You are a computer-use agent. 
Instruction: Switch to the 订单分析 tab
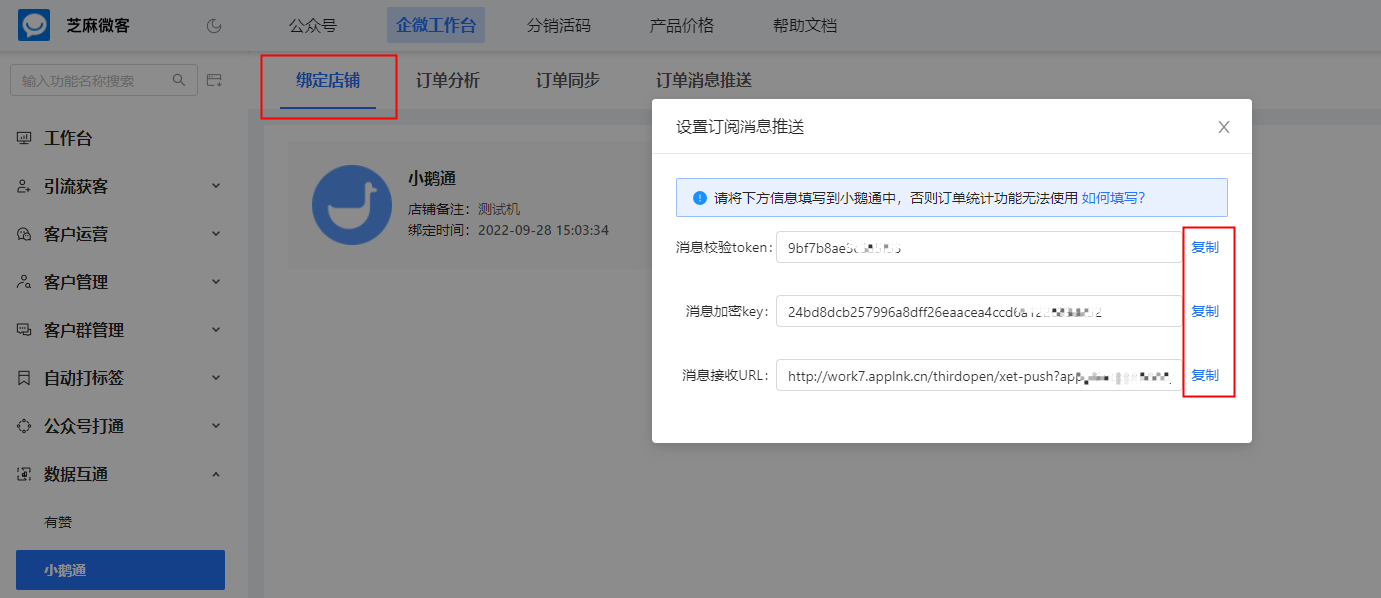click(448, 80)
